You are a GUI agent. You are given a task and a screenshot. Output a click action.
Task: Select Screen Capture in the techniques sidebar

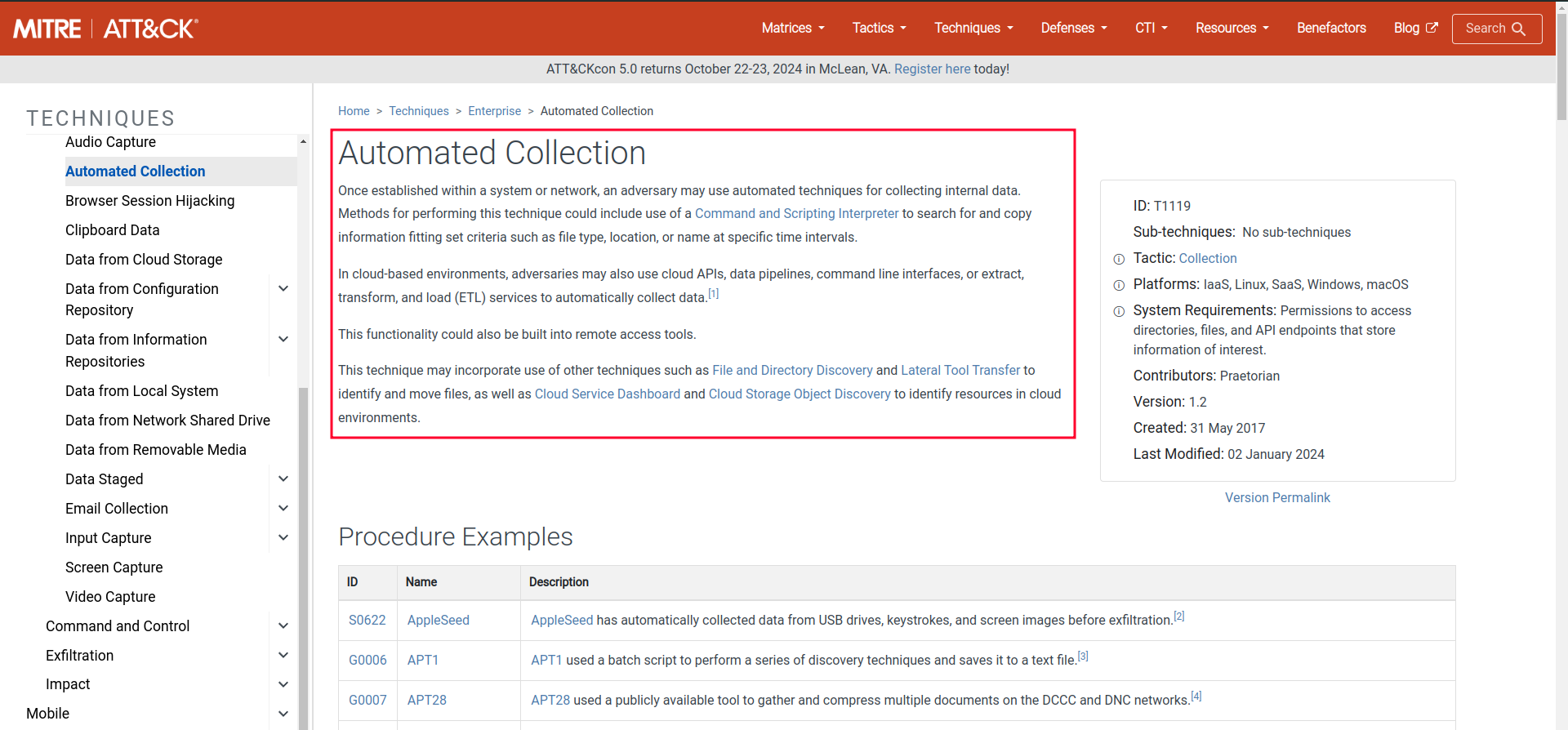[x=114, y=568]
